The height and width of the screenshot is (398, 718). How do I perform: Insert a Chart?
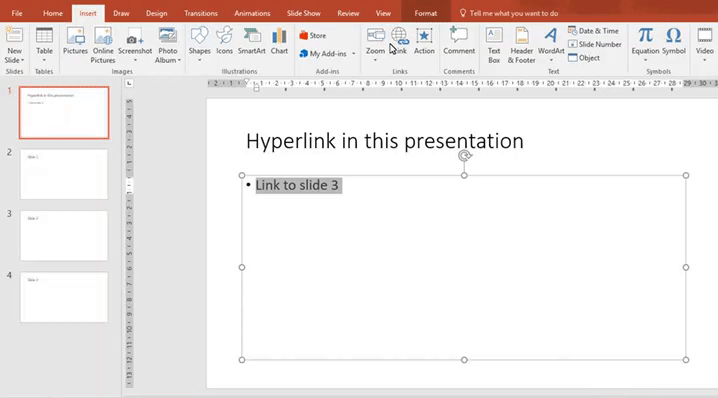pos(279,41)
